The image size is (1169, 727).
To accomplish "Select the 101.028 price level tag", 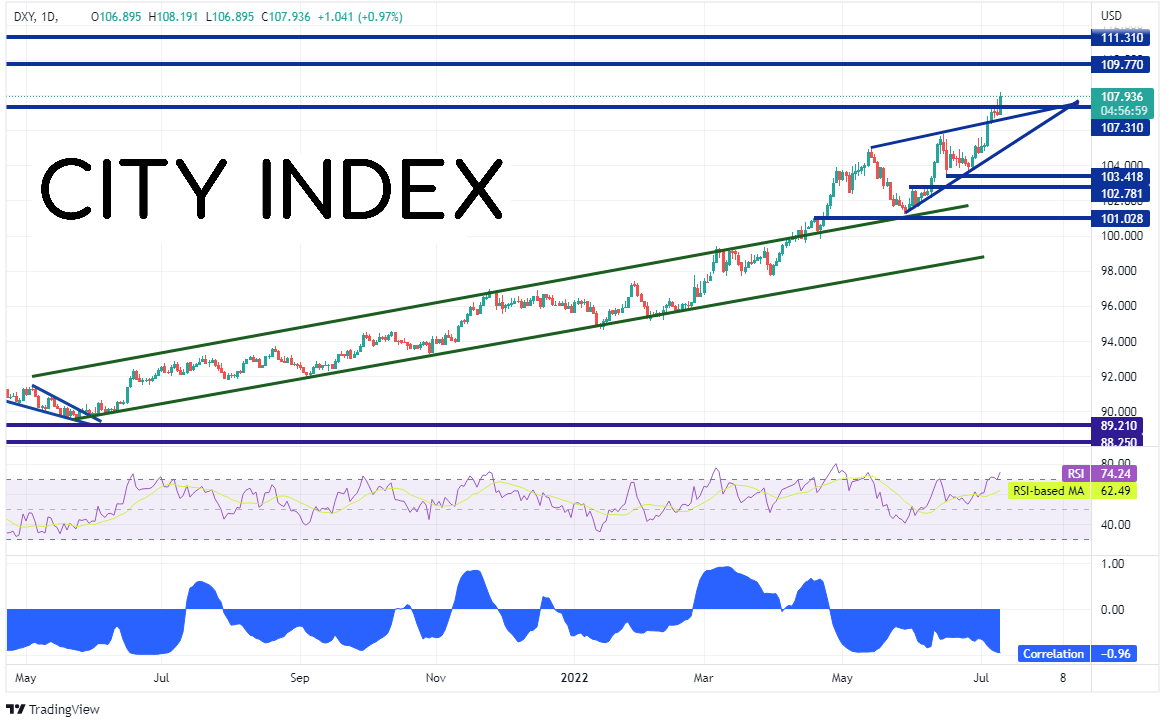I will (x=1121, y=218).
